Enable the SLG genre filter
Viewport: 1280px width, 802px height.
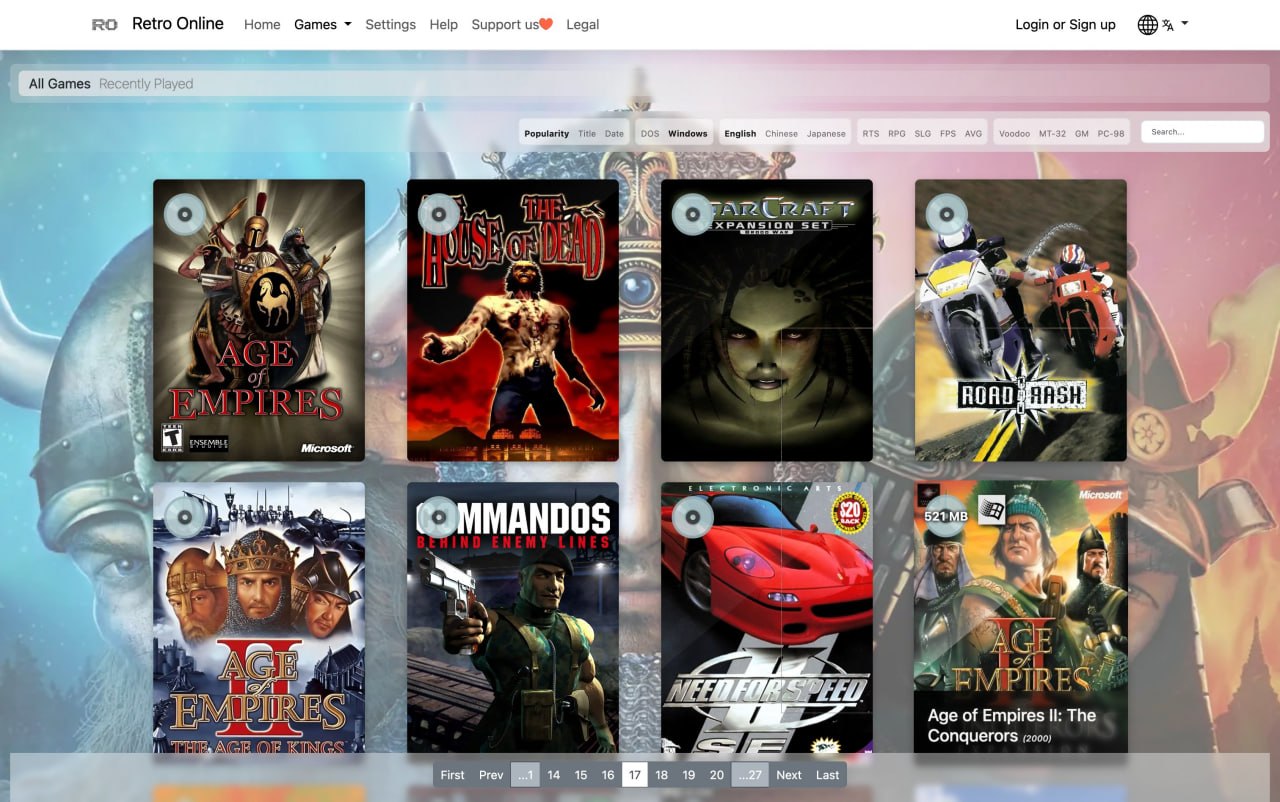click(923, 133)
